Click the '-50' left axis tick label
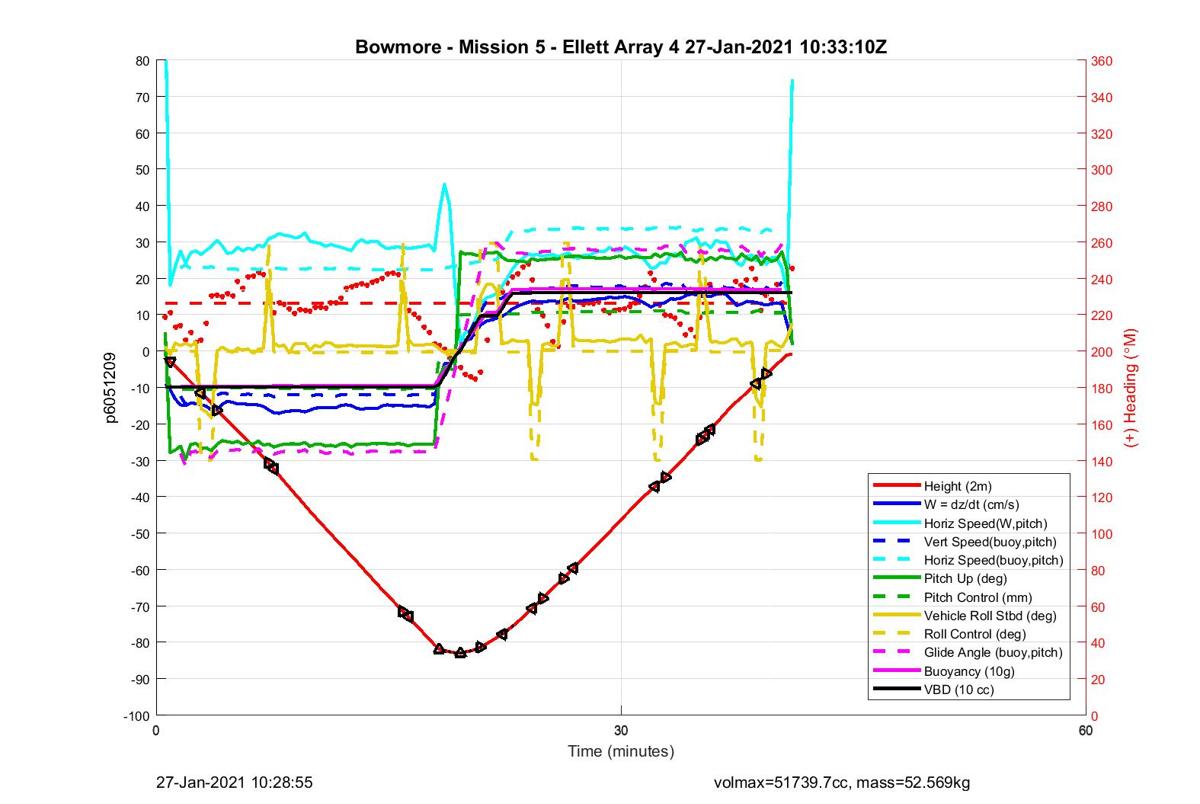The height and width of the screenshot is (804, 1200). click(139, 534)
